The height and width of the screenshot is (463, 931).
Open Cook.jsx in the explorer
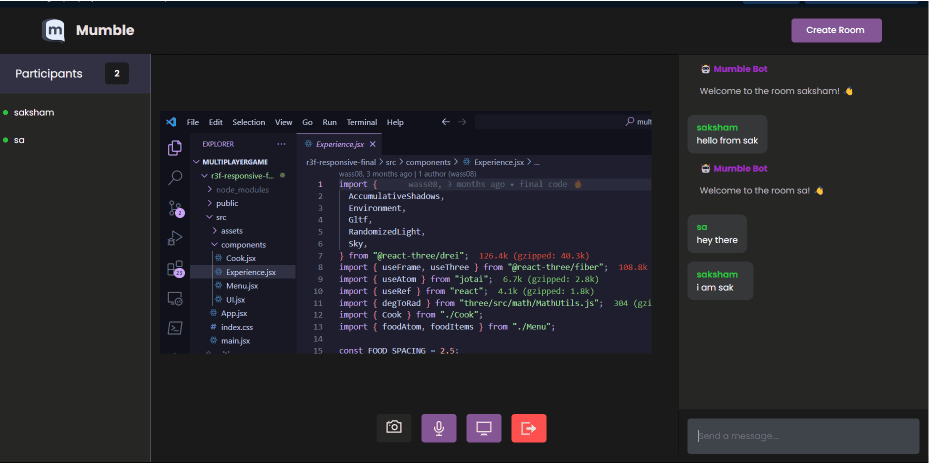(240, 258)
